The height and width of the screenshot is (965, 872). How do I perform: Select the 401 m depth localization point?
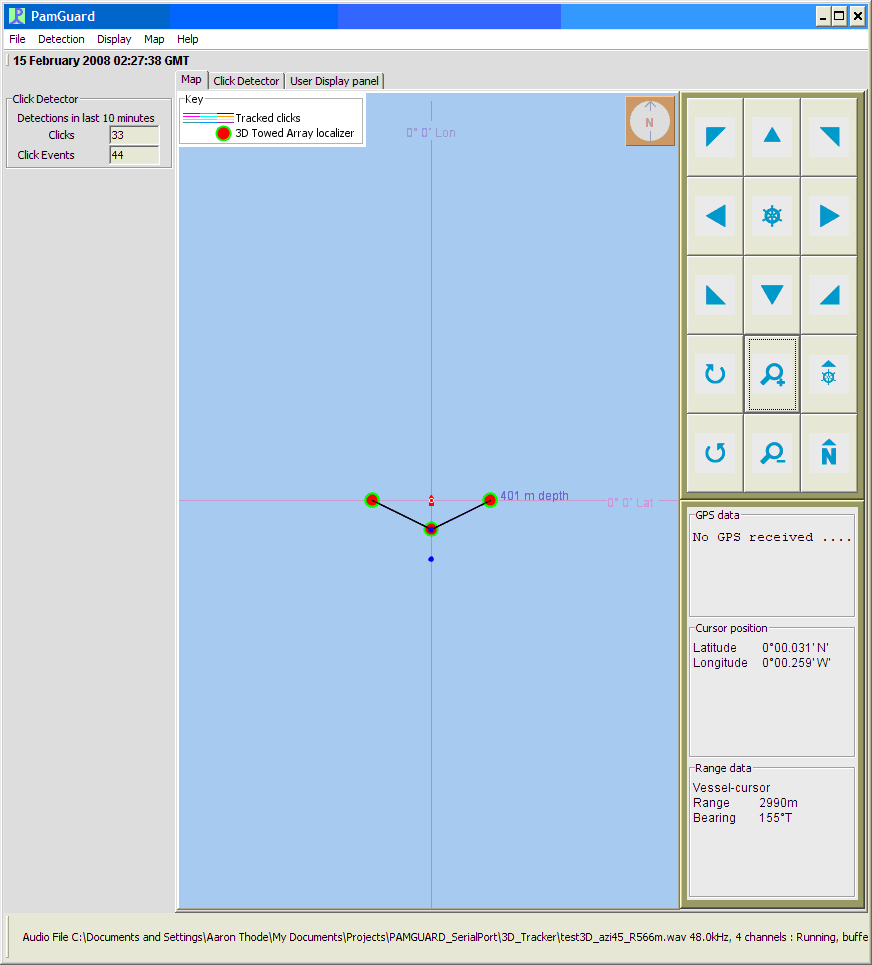coord(490,500)
